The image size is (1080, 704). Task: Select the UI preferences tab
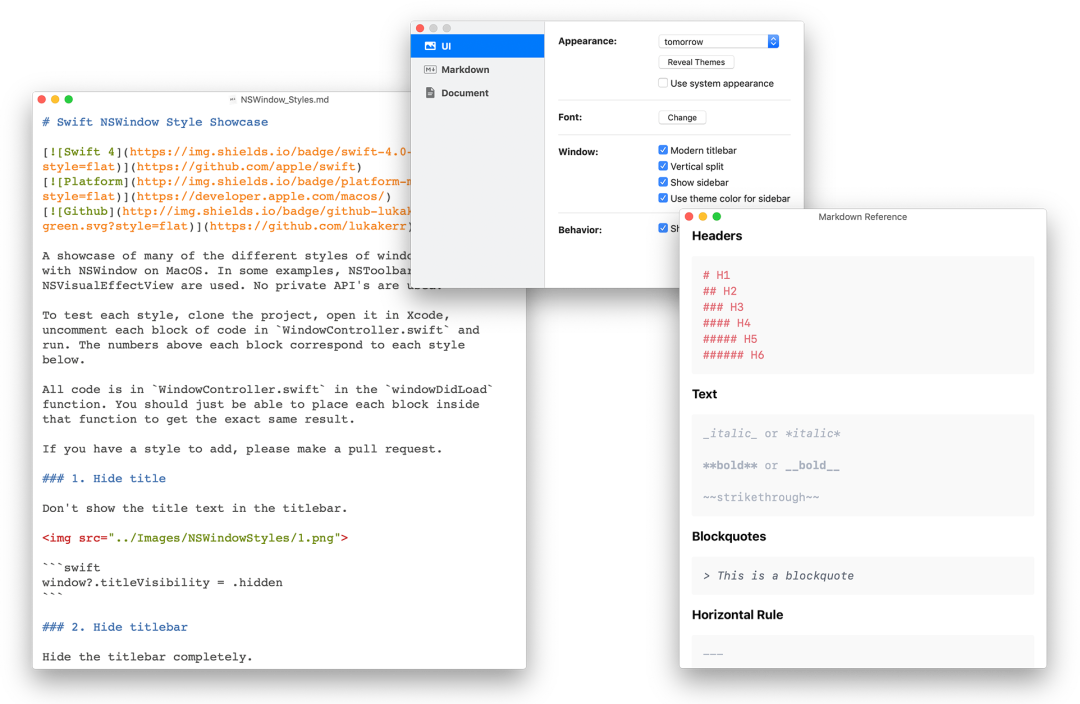tap(477, 46)
